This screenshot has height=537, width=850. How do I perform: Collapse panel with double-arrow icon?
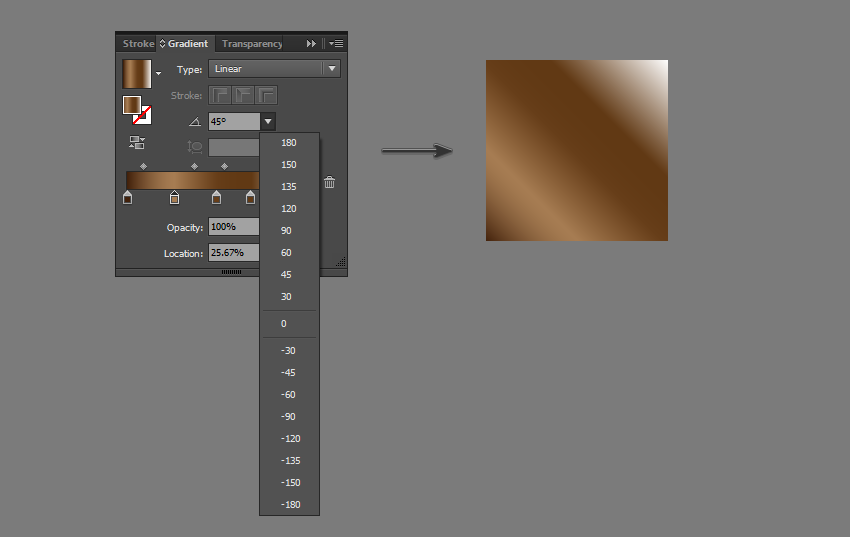point(311,44)
